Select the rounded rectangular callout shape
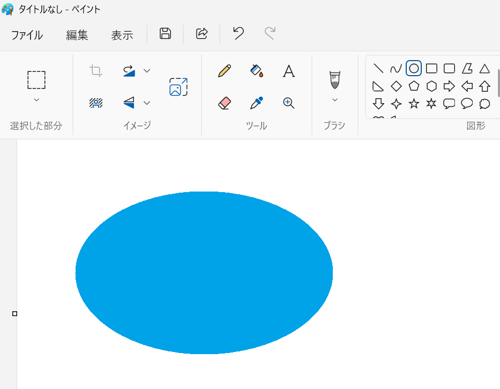The width and height of the screenshot is (500, 389). [x=449, y=104]
